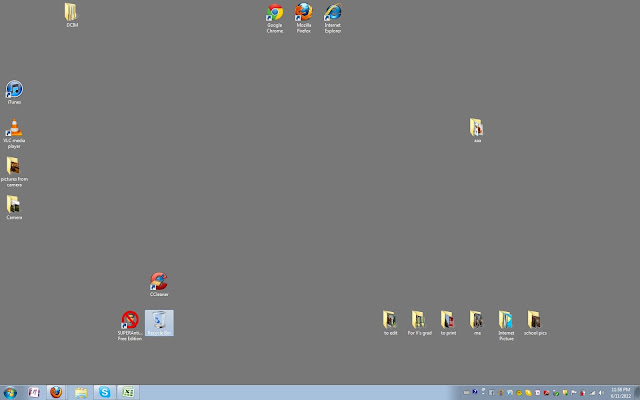Select the Google Chrome desktop shortcut
The height and width of the screenshot is (400, 640).
(275, 18)
